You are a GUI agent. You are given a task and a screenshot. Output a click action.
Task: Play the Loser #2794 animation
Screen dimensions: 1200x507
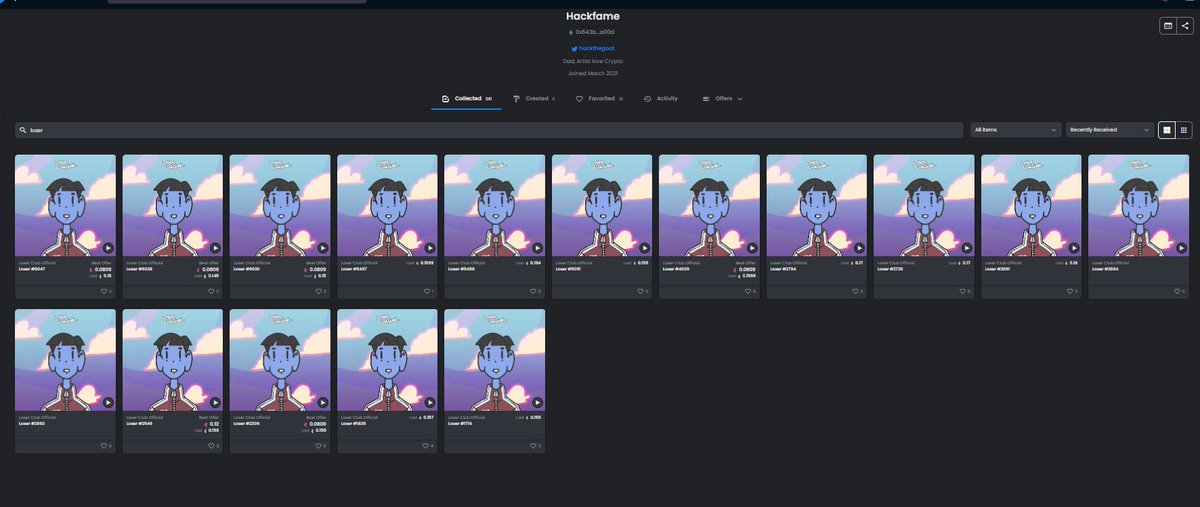[x=859, y=248]
